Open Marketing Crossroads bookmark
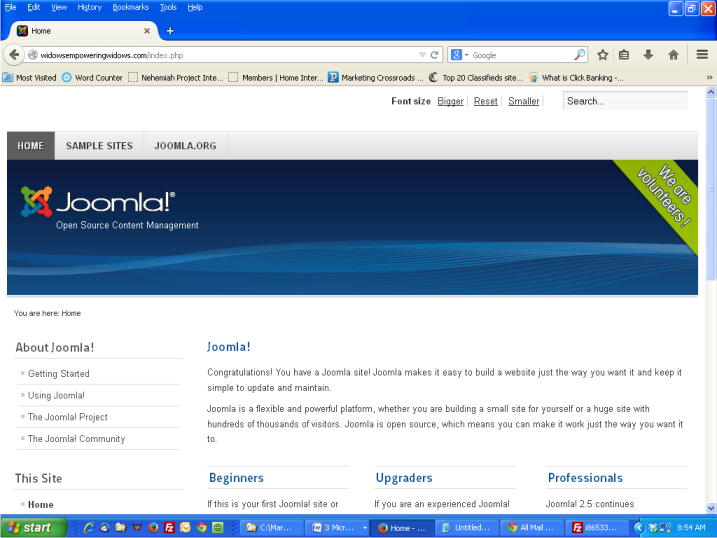Viewport: 717px width, 538px height. click(376, 78)
